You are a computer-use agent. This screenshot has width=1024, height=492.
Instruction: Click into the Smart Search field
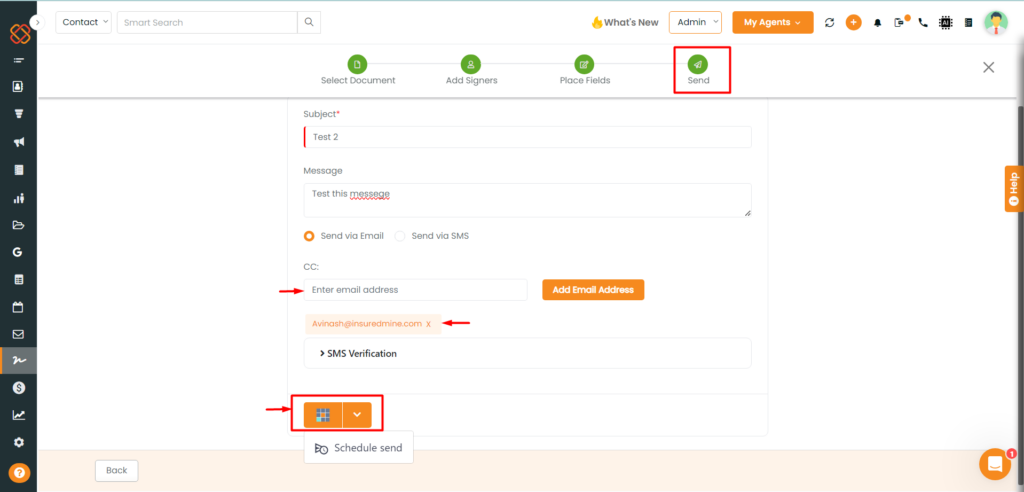(x=207, y=22)
